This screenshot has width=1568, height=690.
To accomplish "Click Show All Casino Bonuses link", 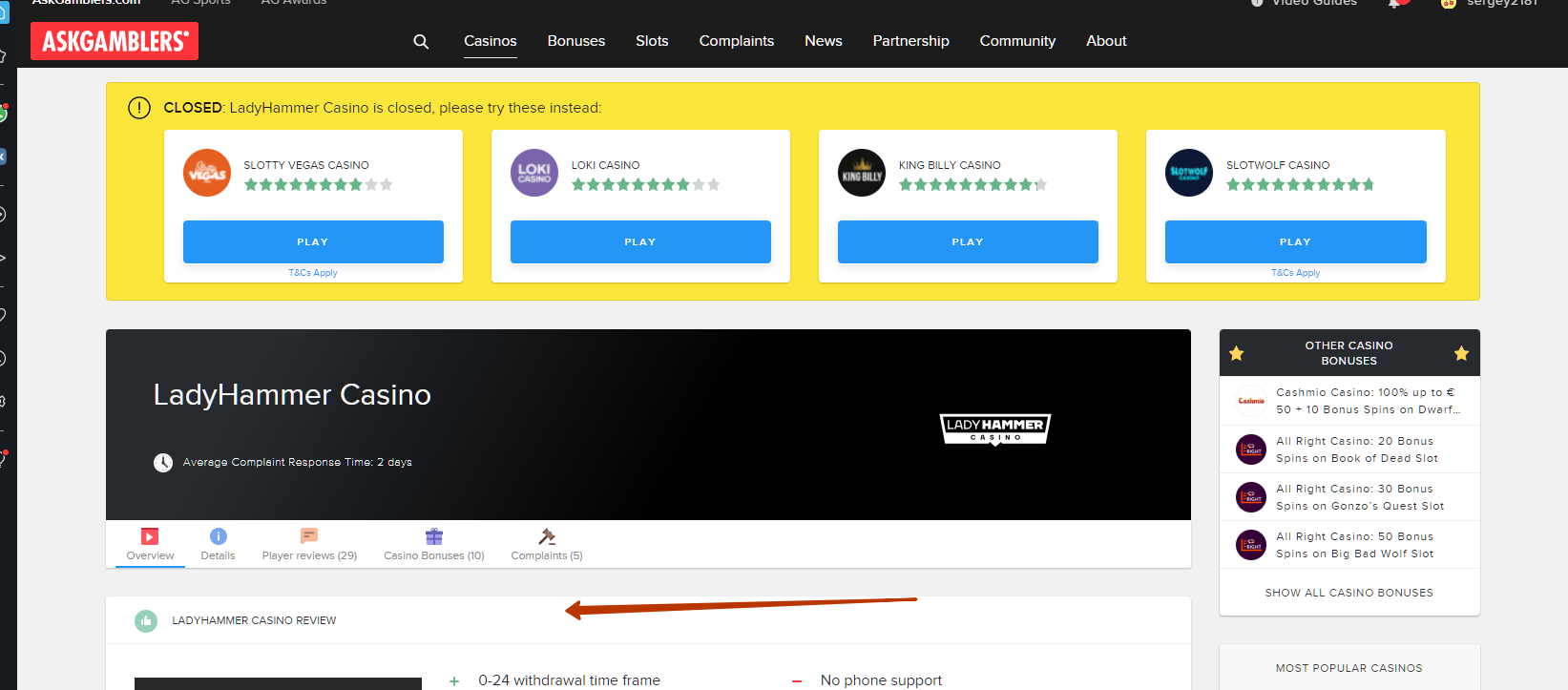I will coord(1348,593).
